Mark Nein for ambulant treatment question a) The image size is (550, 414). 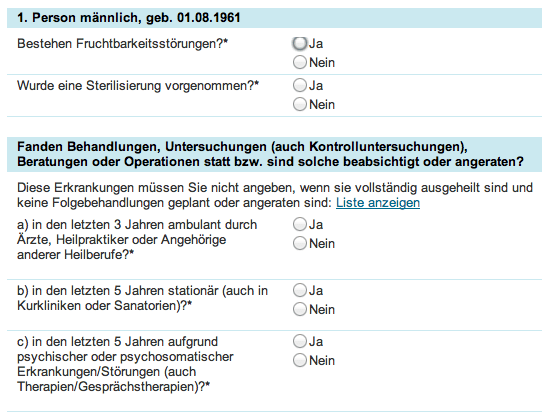tap(300, 243)
